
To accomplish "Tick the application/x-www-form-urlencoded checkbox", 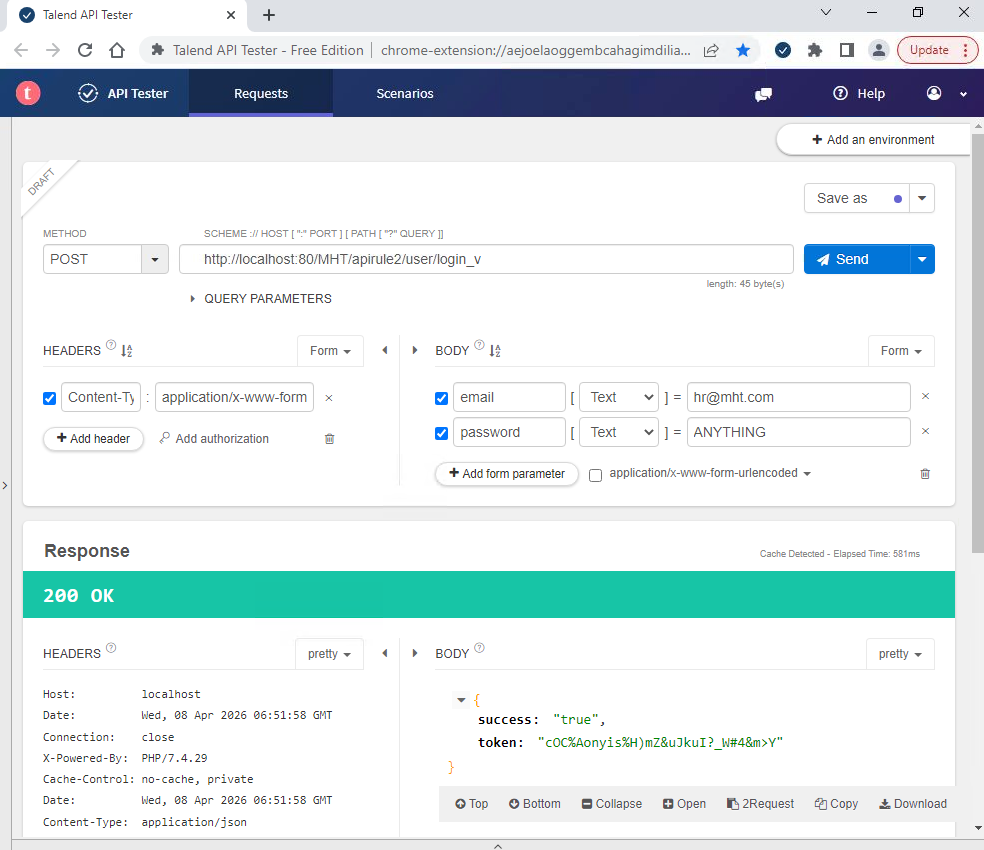I will point(596,475).
